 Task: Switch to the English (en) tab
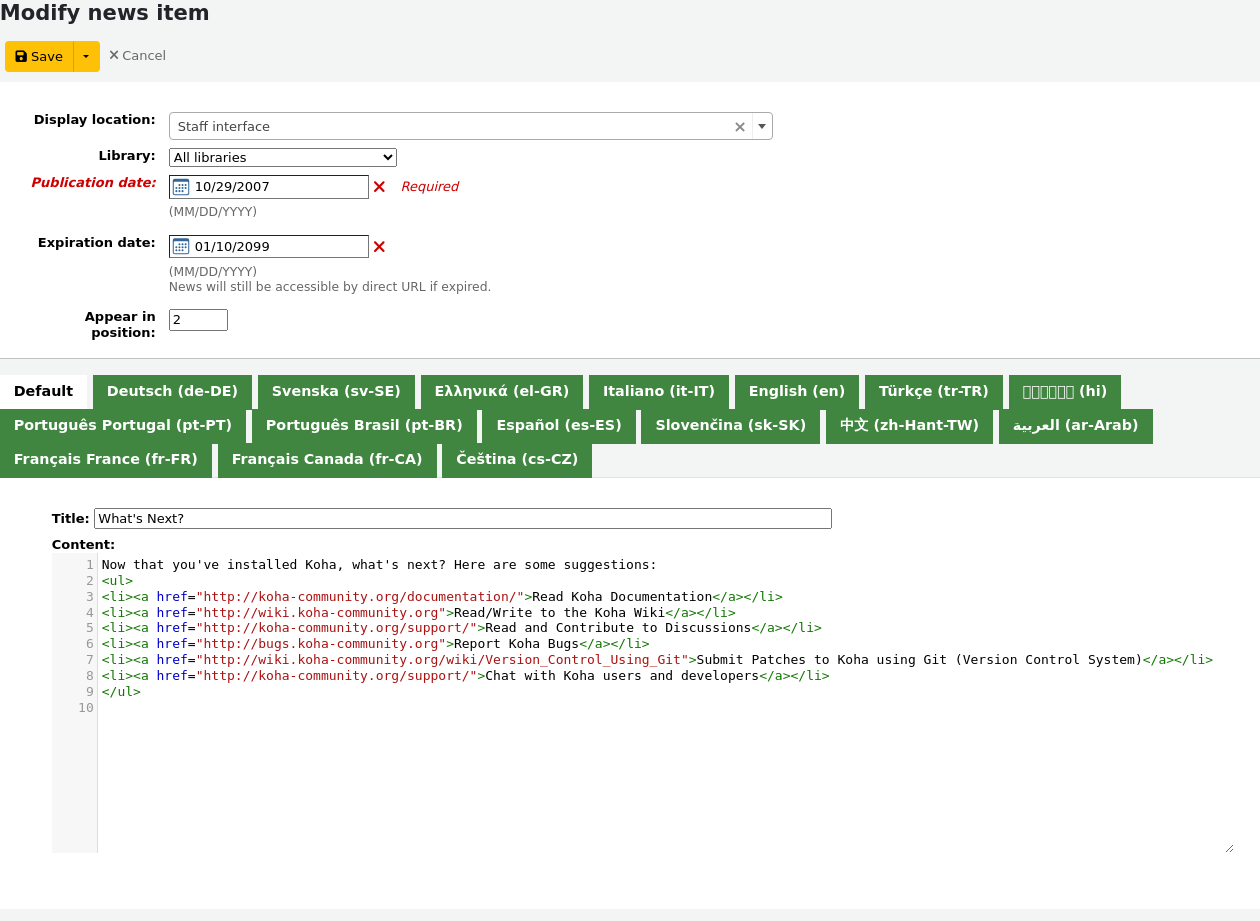pyautogui.click(x=796, y=391)
